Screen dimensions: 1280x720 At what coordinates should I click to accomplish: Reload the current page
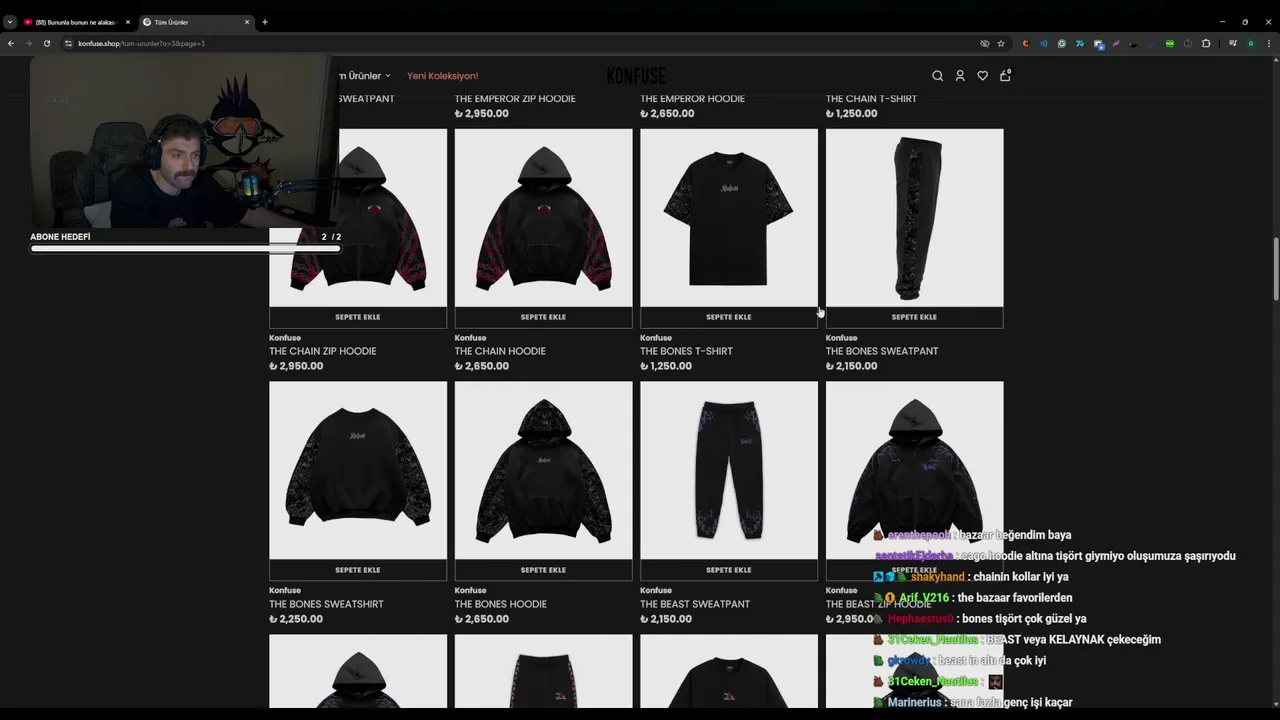[46, 43]
